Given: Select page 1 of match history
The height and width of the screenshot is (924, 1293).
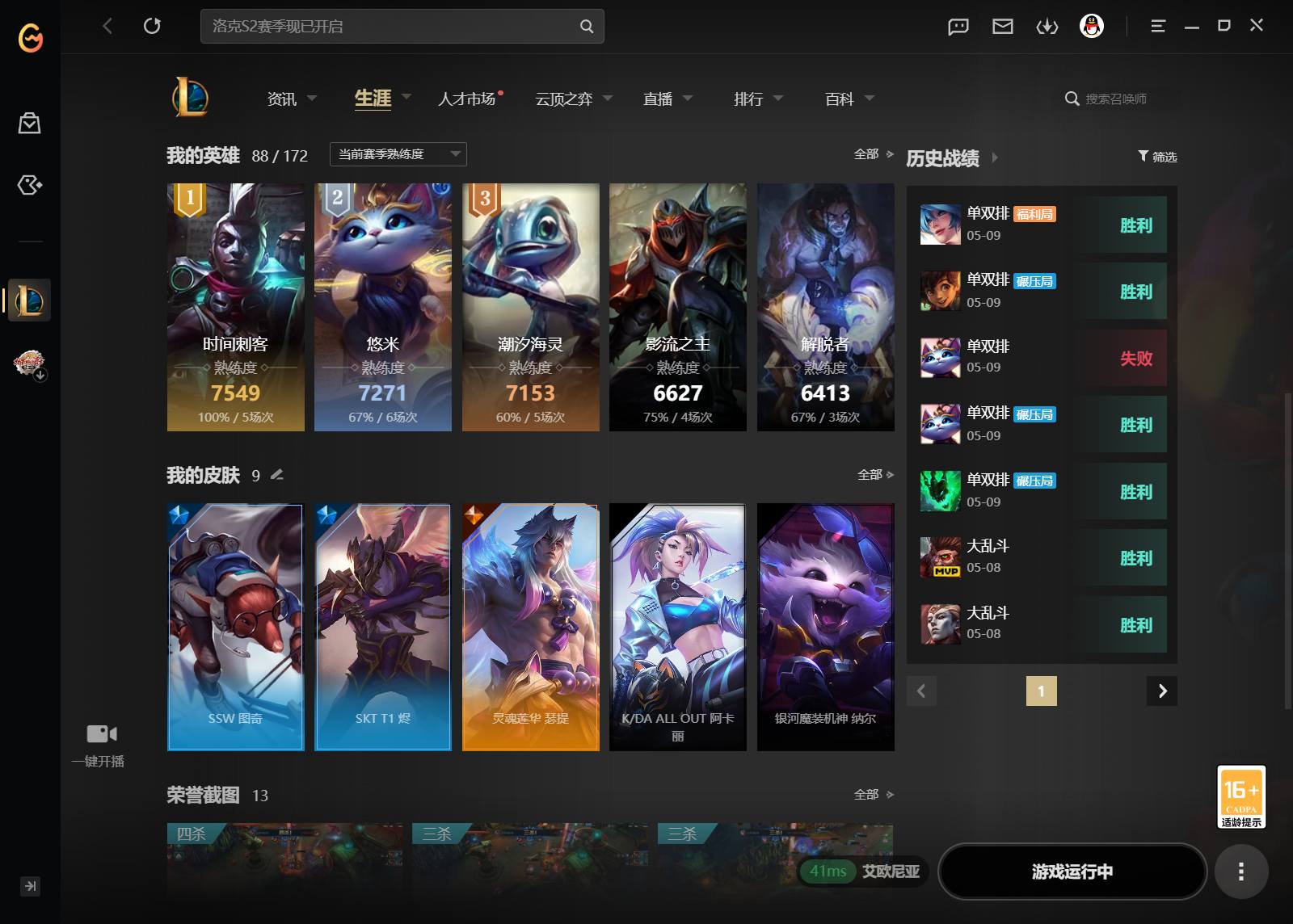Looking at the screenshot, I should pos(1042,691).
